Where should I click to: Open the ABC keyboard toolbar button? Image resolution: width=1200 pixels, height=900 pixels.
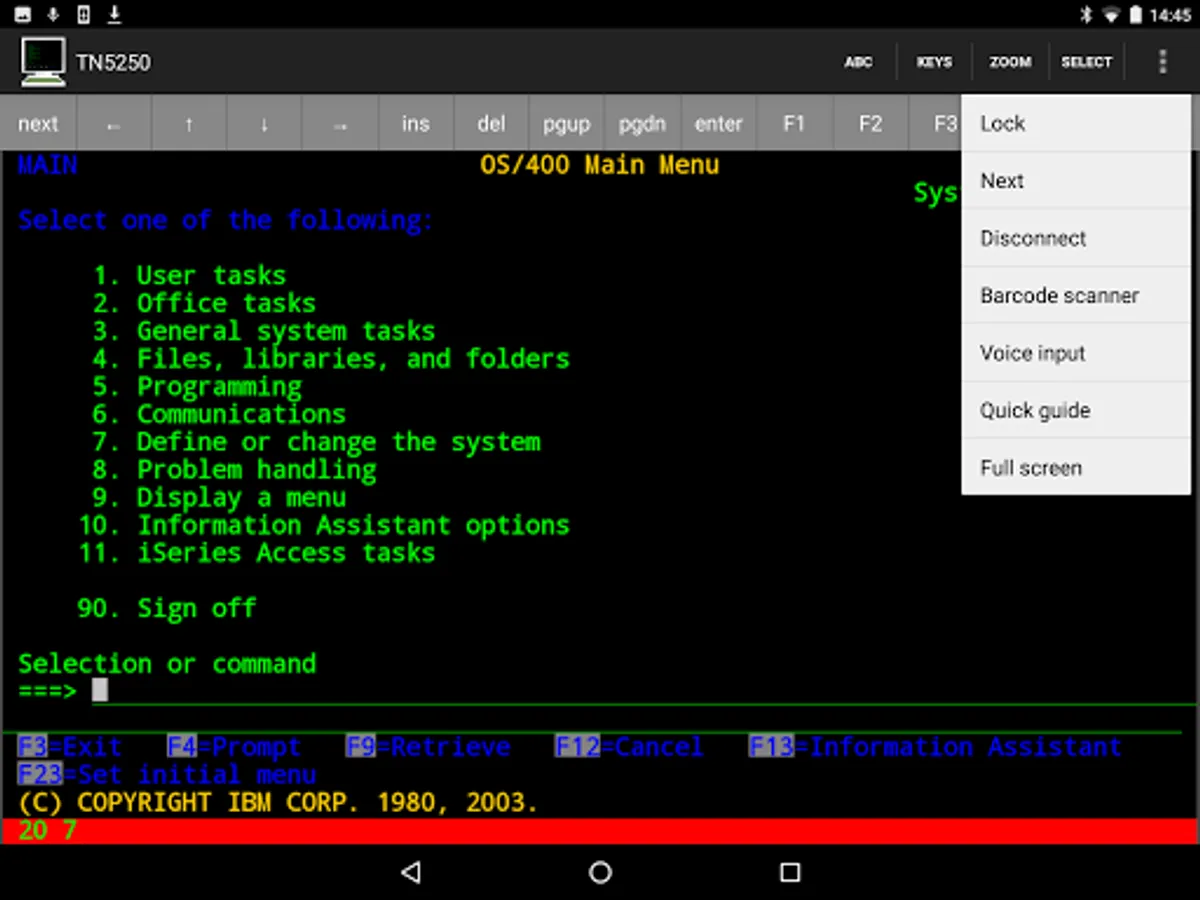[858, 62]
